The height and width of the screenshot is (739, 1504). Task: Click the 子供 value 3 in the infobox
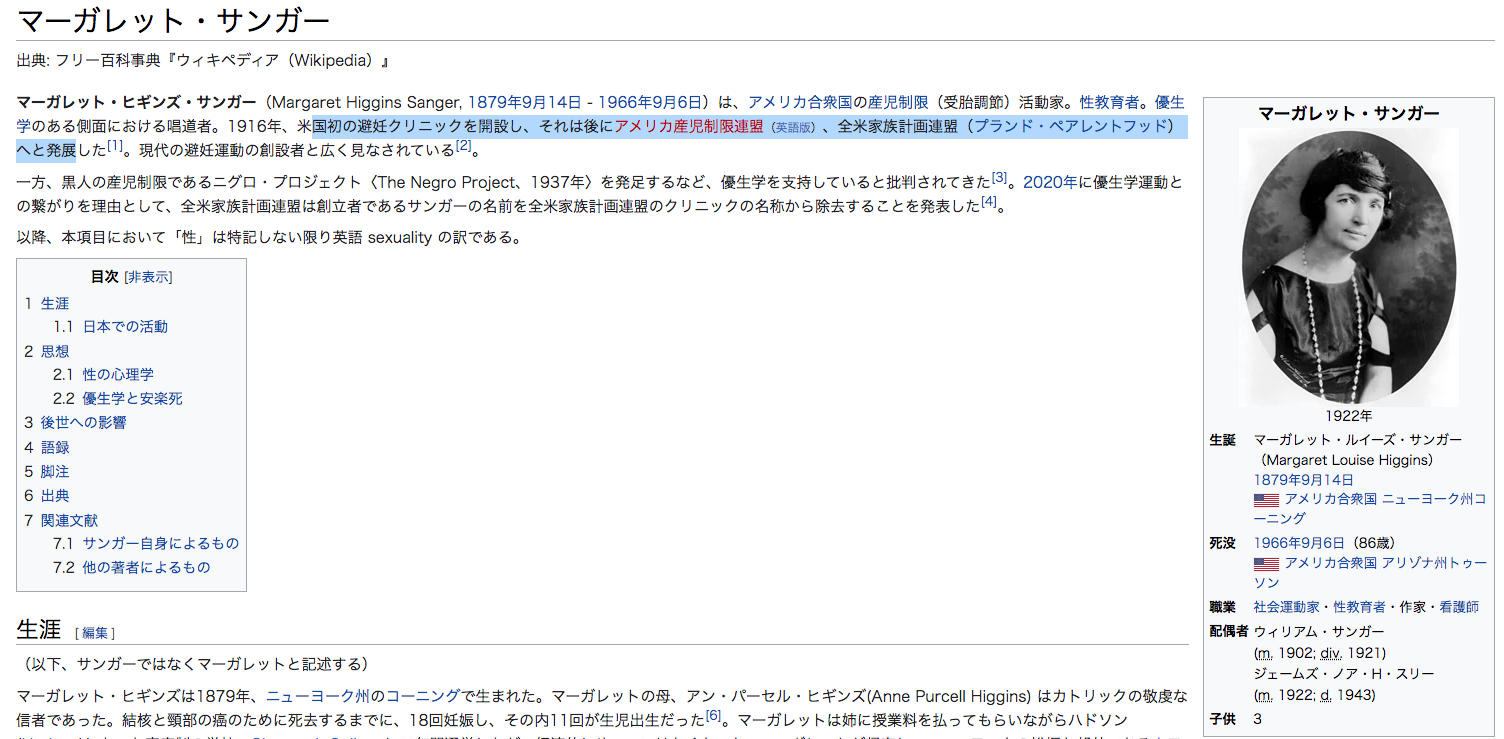click(x=1258, y=719)
